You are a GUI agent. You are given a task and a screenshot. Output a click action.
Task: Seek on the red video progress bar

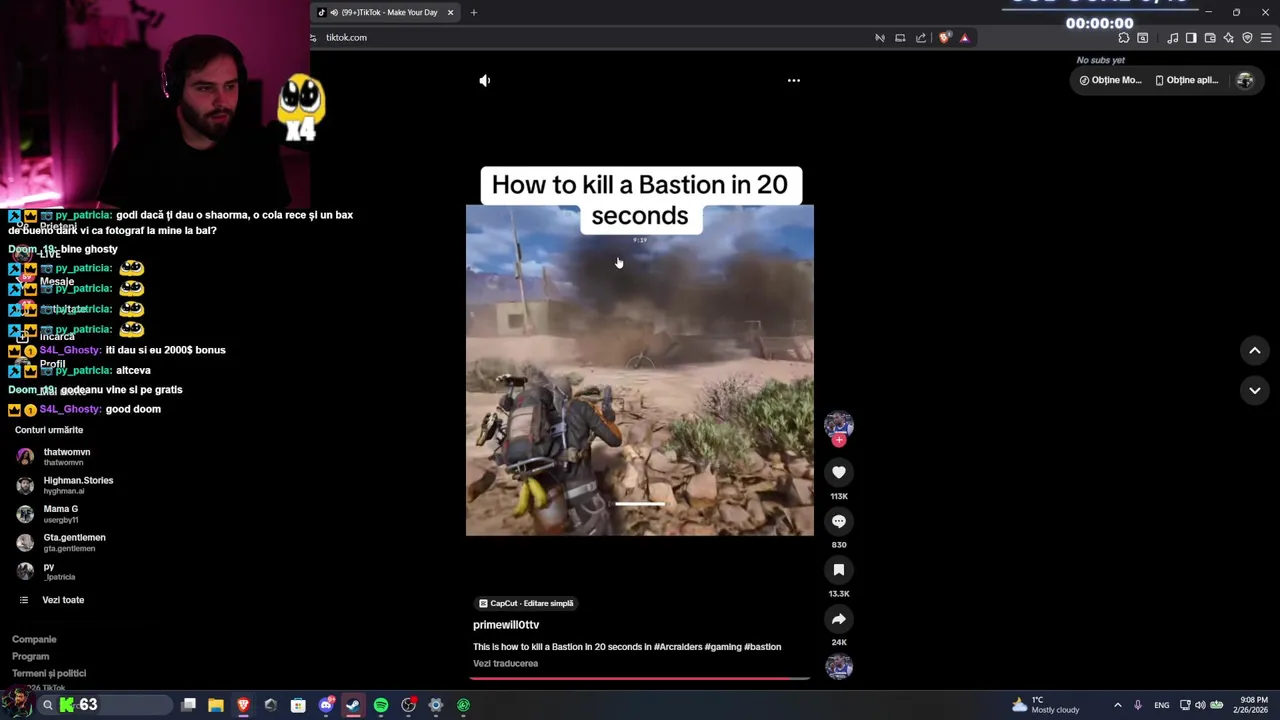640,678
